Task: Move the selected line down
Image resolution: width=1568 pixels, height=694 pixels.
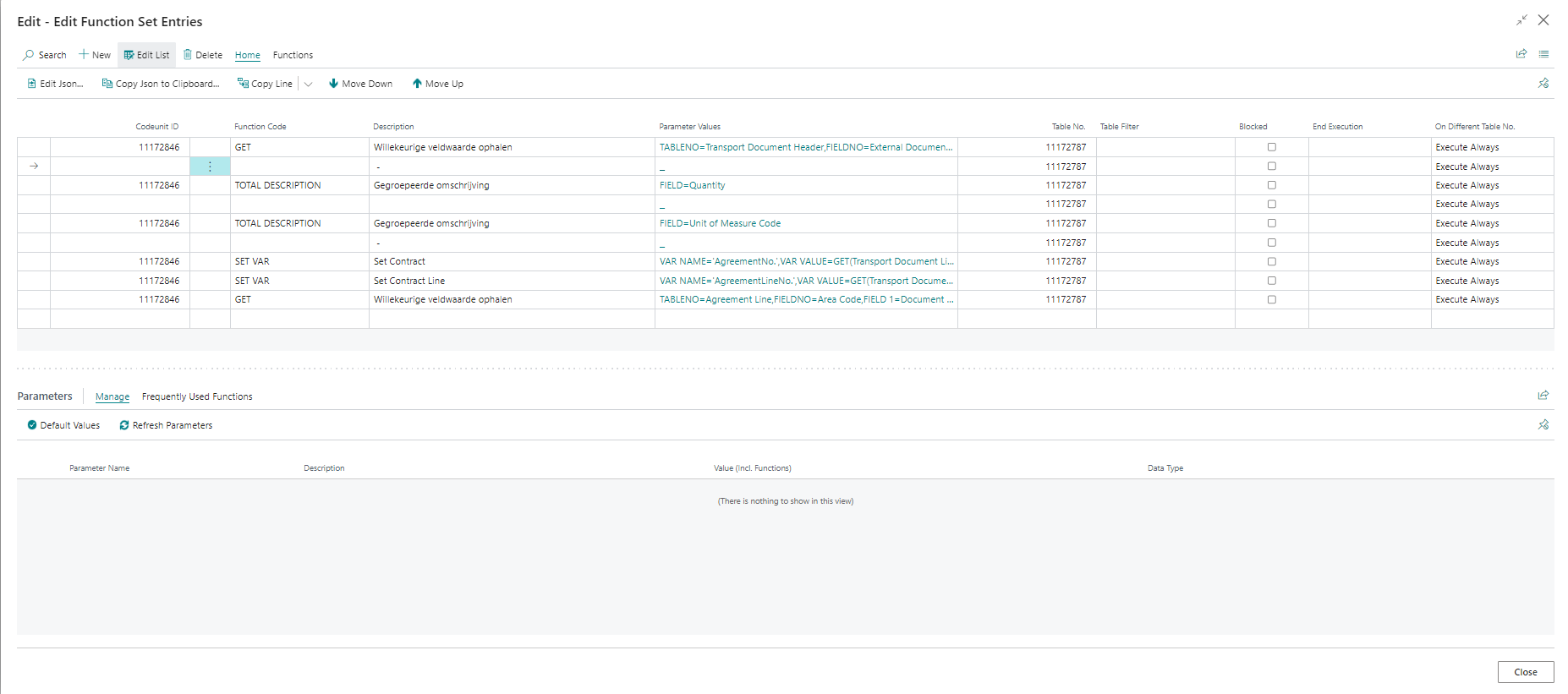Action: click(360, 84)
